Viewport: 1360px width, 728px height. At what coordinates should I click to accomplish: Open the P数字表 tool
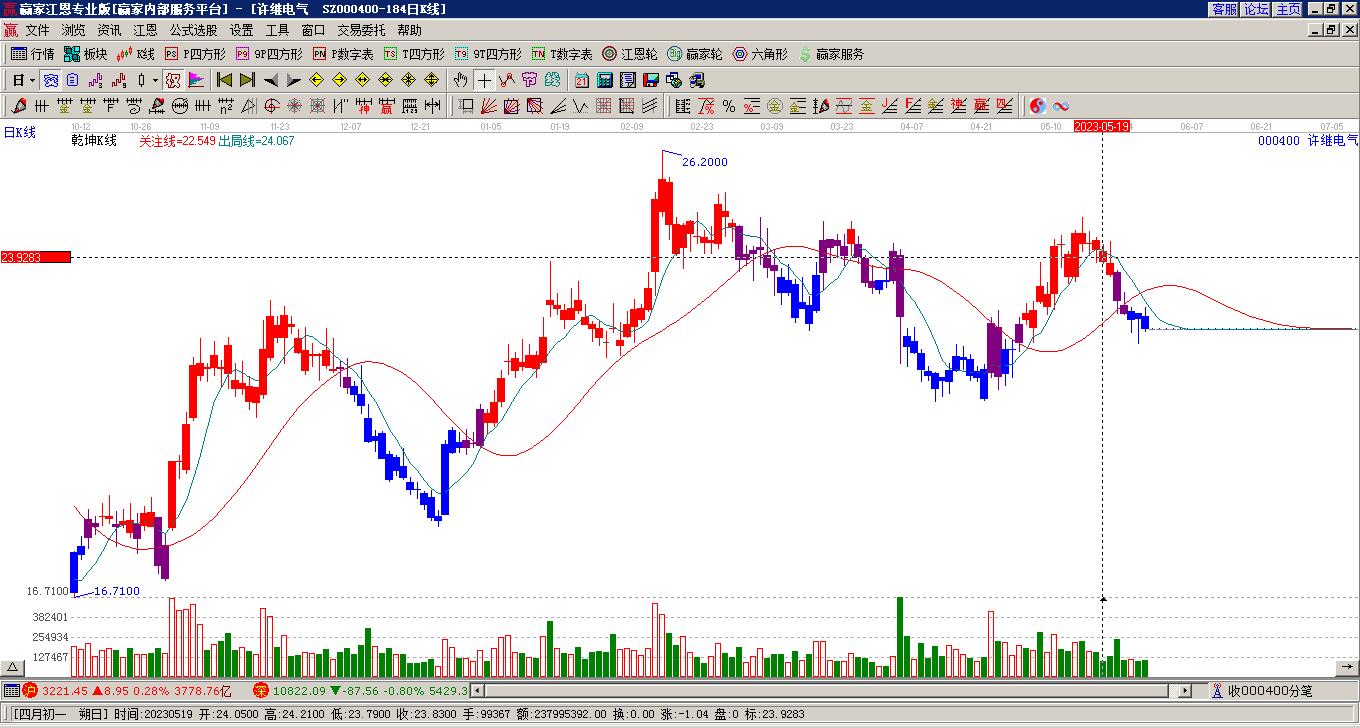(x=343, y=54)
